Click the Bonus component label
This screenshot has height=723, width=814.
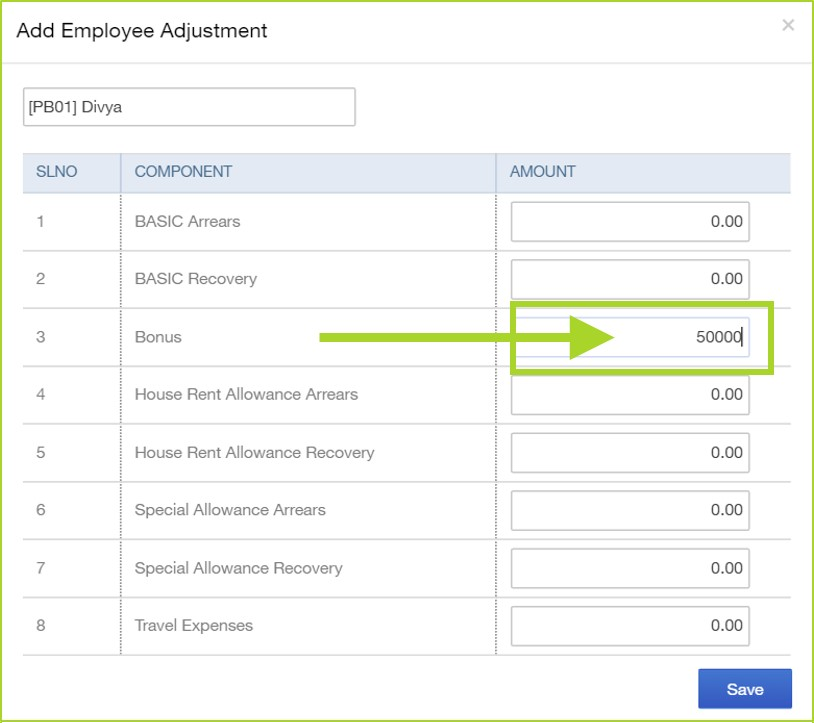point(158,337)
